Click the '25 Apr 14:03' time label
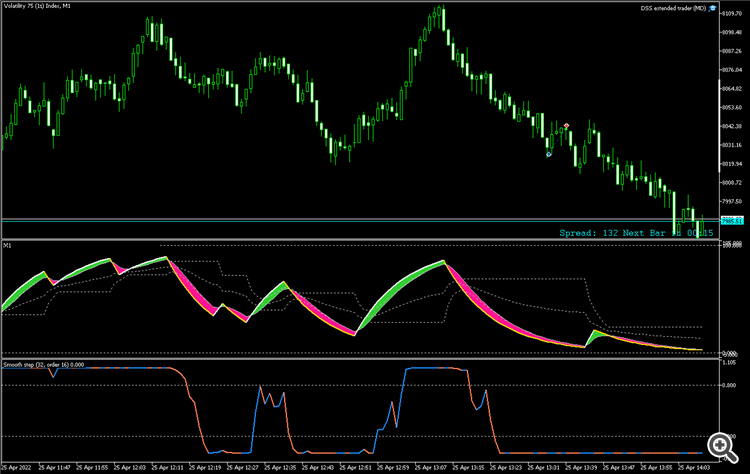Viewport: 750px width, 474px height. pos(694,467)
